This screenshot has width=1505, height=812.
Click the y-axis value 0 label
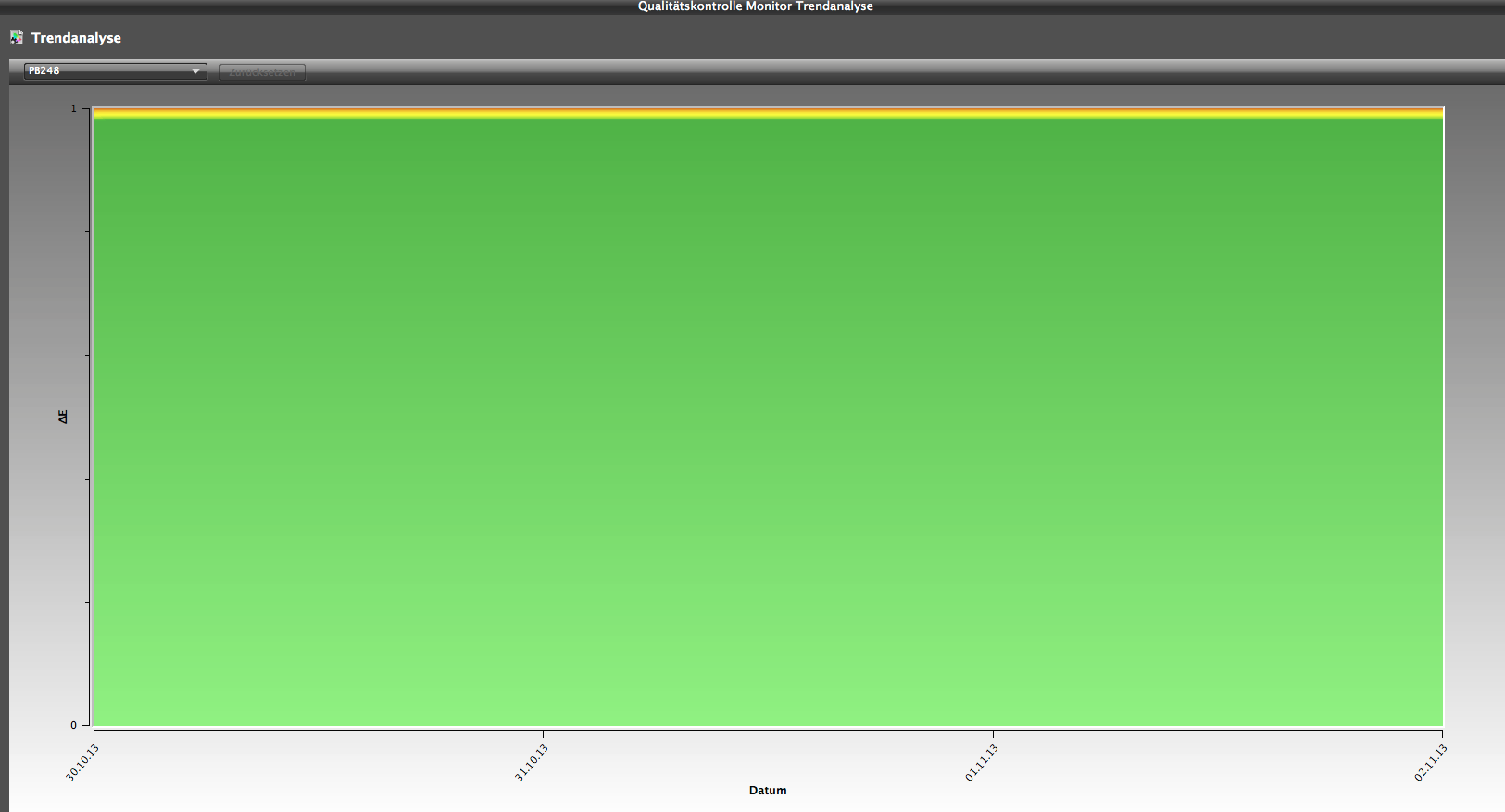(x=74, y=725)
